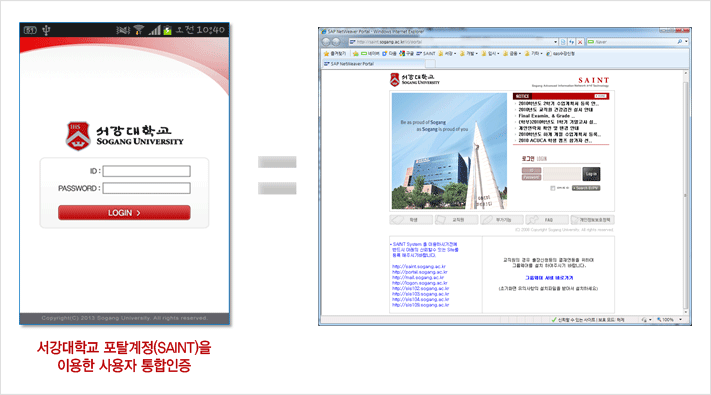The image size is (711, 395).
Task: Toggle the save ID checkbox below login
Action: point(552,188)
